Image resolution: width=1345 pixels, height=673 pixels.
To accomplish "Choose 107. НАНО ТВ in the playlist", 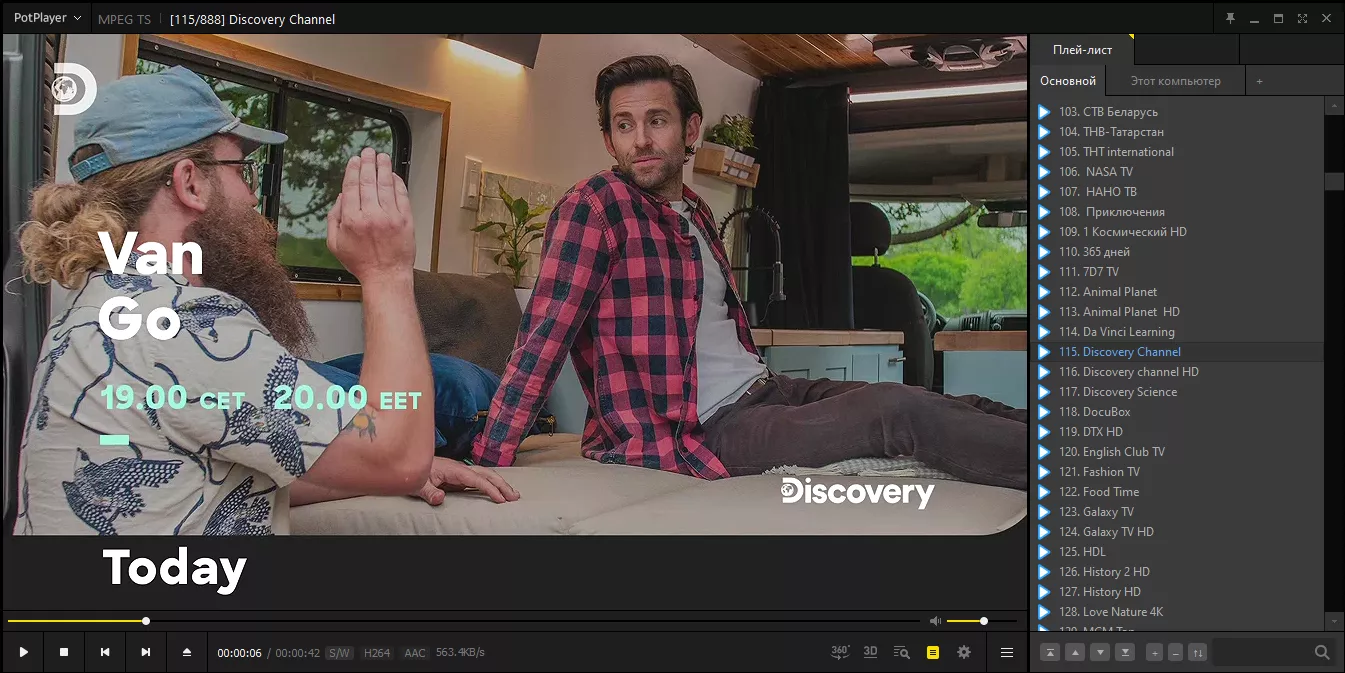I will tap(1177, 192).
